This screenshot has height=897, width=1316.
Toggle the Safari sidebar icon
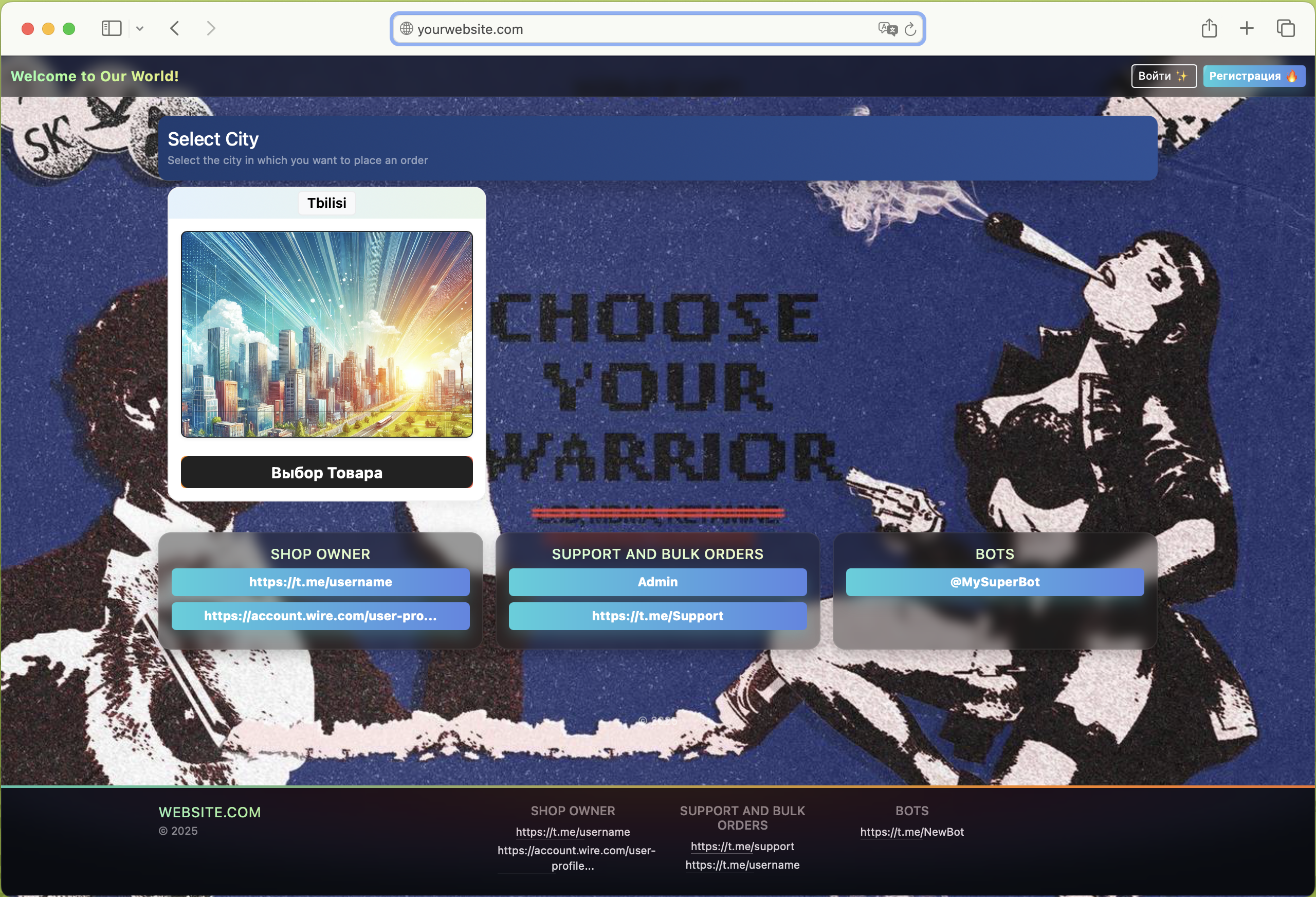click(111, 28)
